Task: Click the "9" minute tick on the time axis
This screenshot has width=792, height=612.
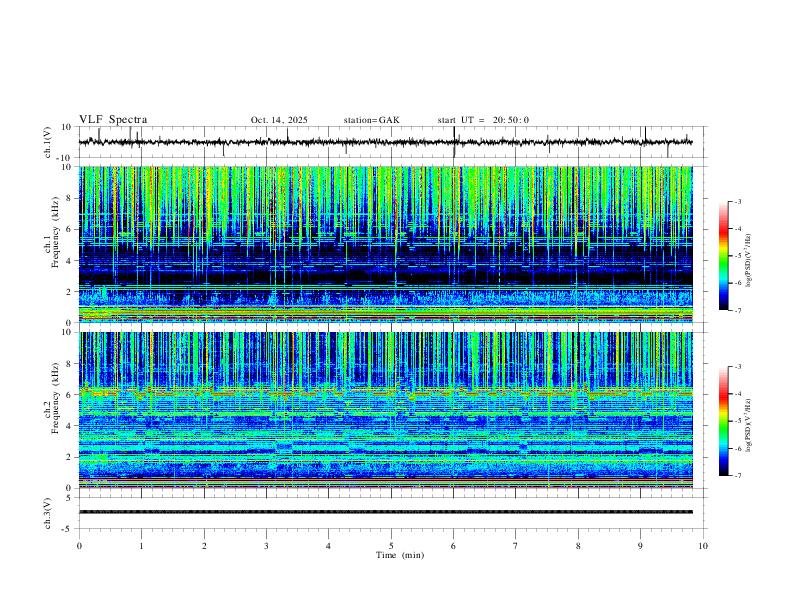Action: (x=640, y=546)
